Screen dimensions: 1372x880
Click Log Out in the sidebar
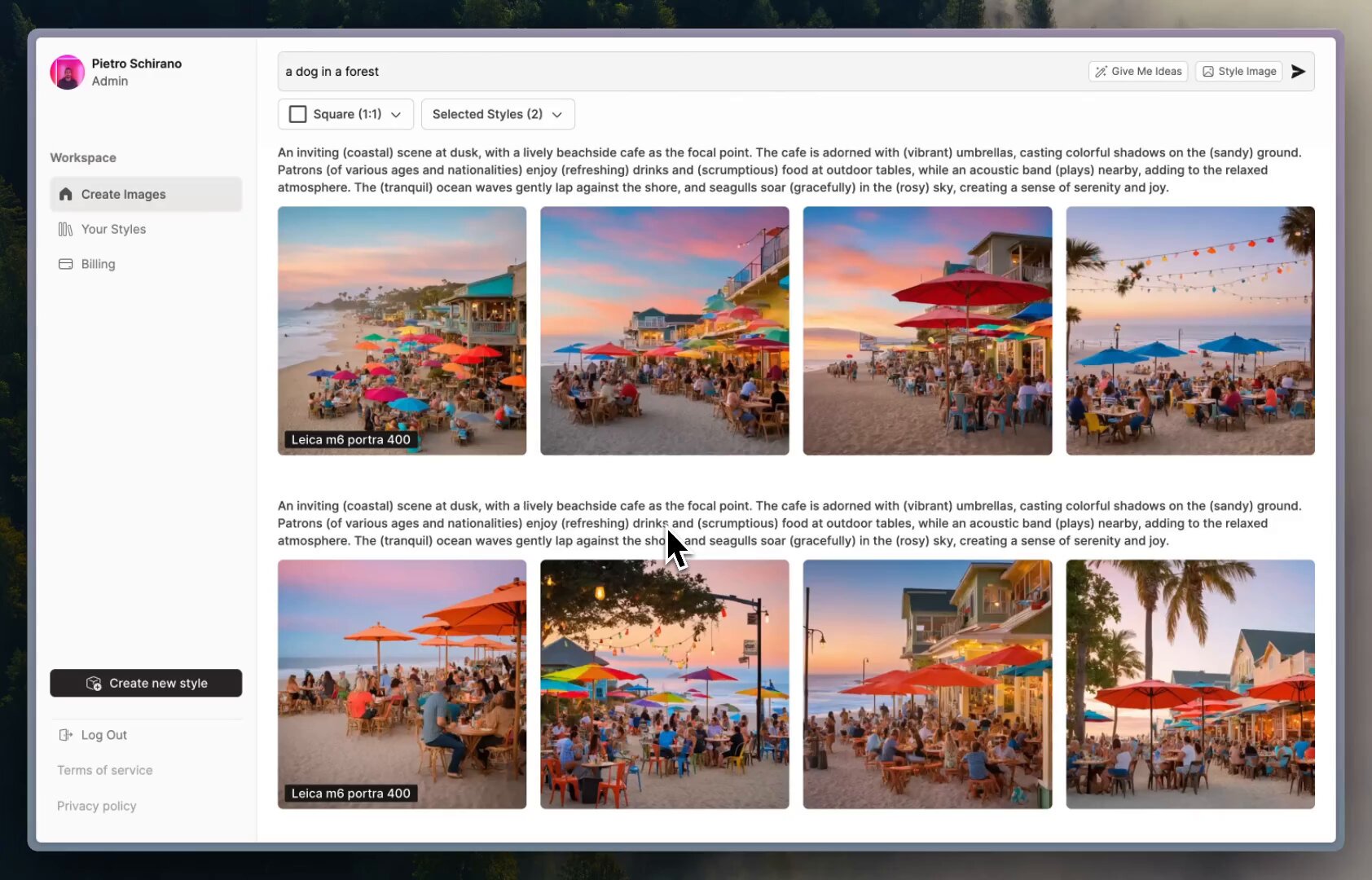point(93,735)
